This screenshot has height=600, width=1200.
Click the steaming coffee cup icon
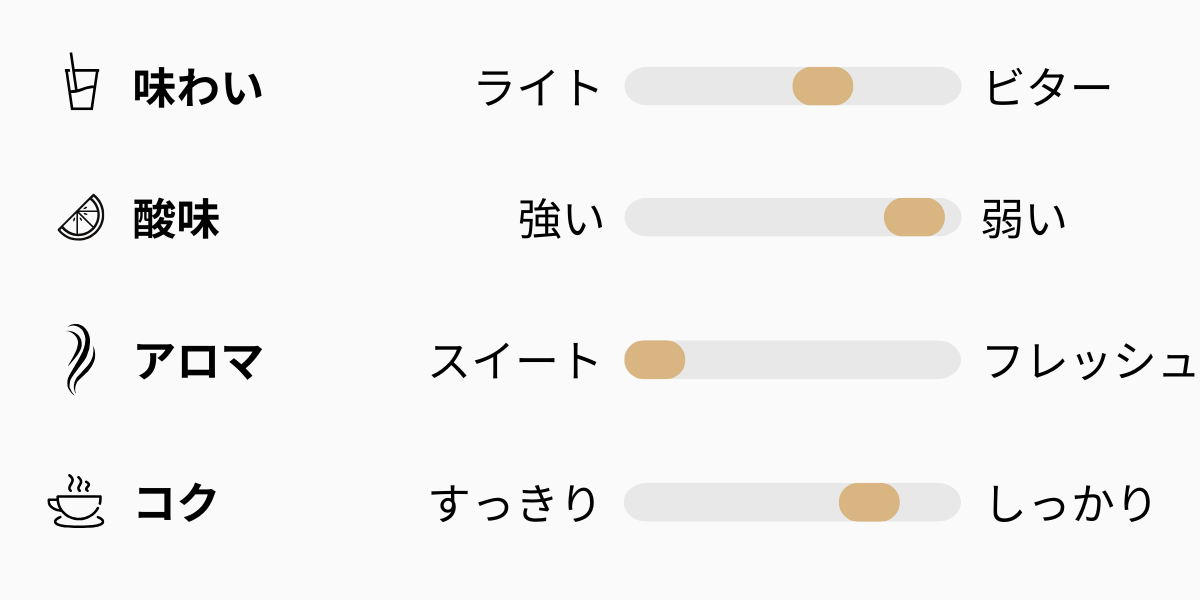[76, 502]
